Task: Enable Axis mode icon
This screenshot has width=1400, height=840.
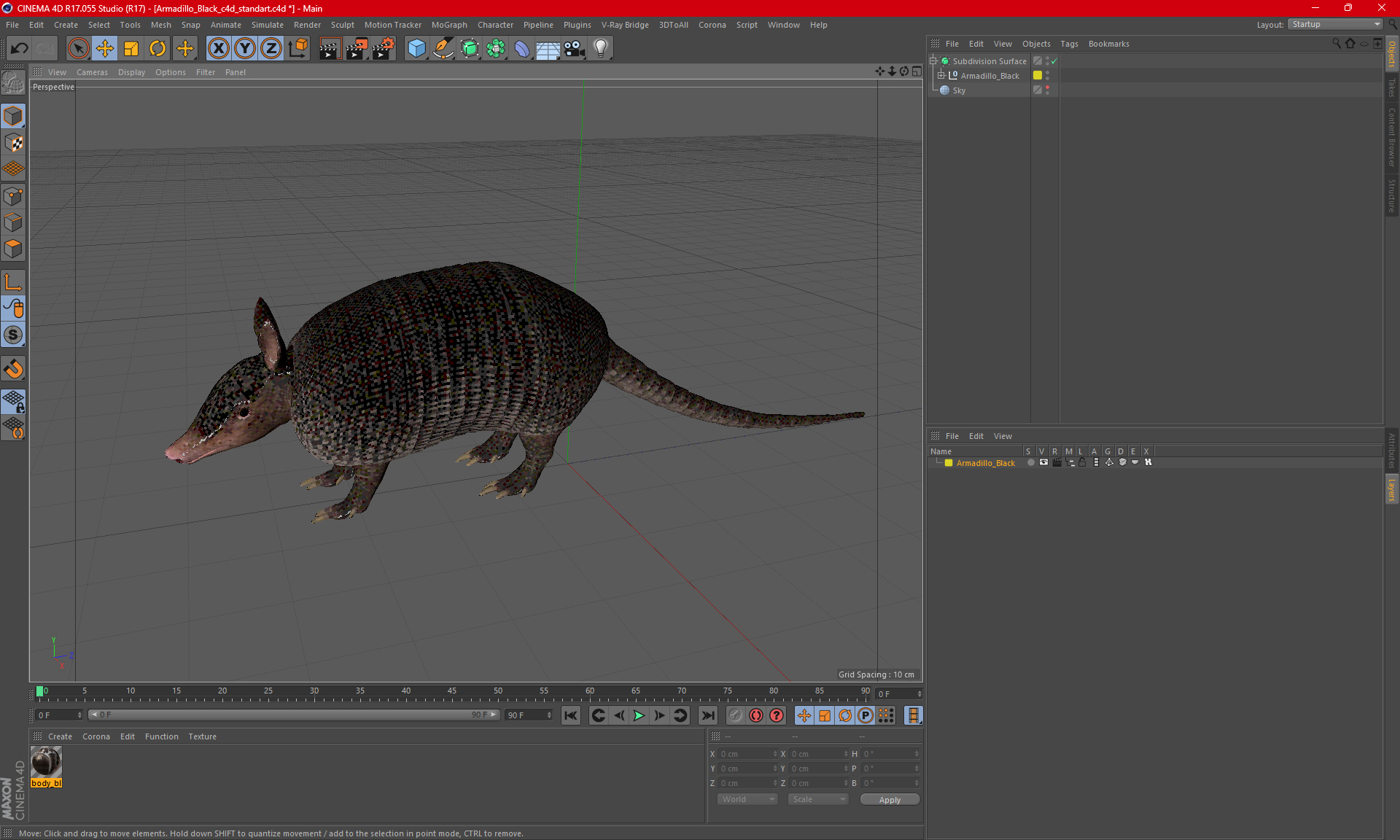Action: (13, 282)
